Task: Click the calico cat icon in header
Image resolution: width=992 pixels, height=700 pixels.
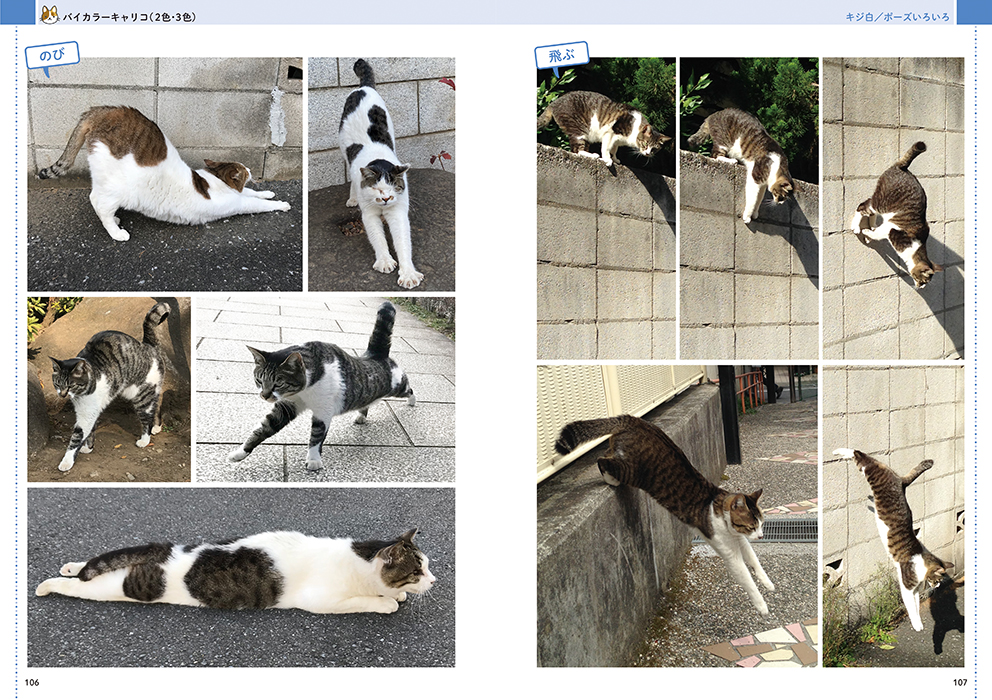Action: pos(49,15)
